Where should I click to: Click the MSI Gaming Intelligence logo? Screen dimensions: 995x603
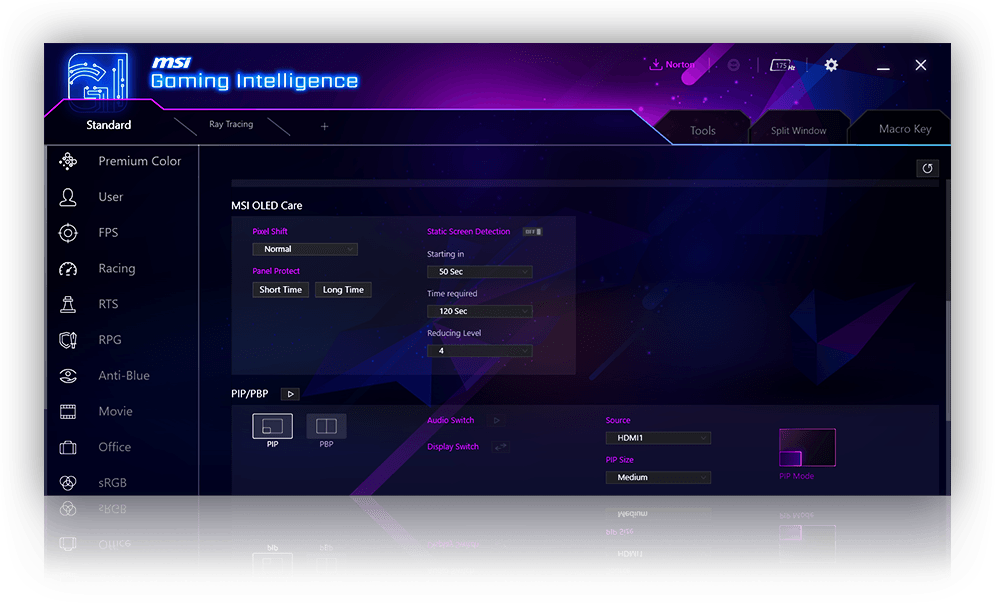[98, 77]
